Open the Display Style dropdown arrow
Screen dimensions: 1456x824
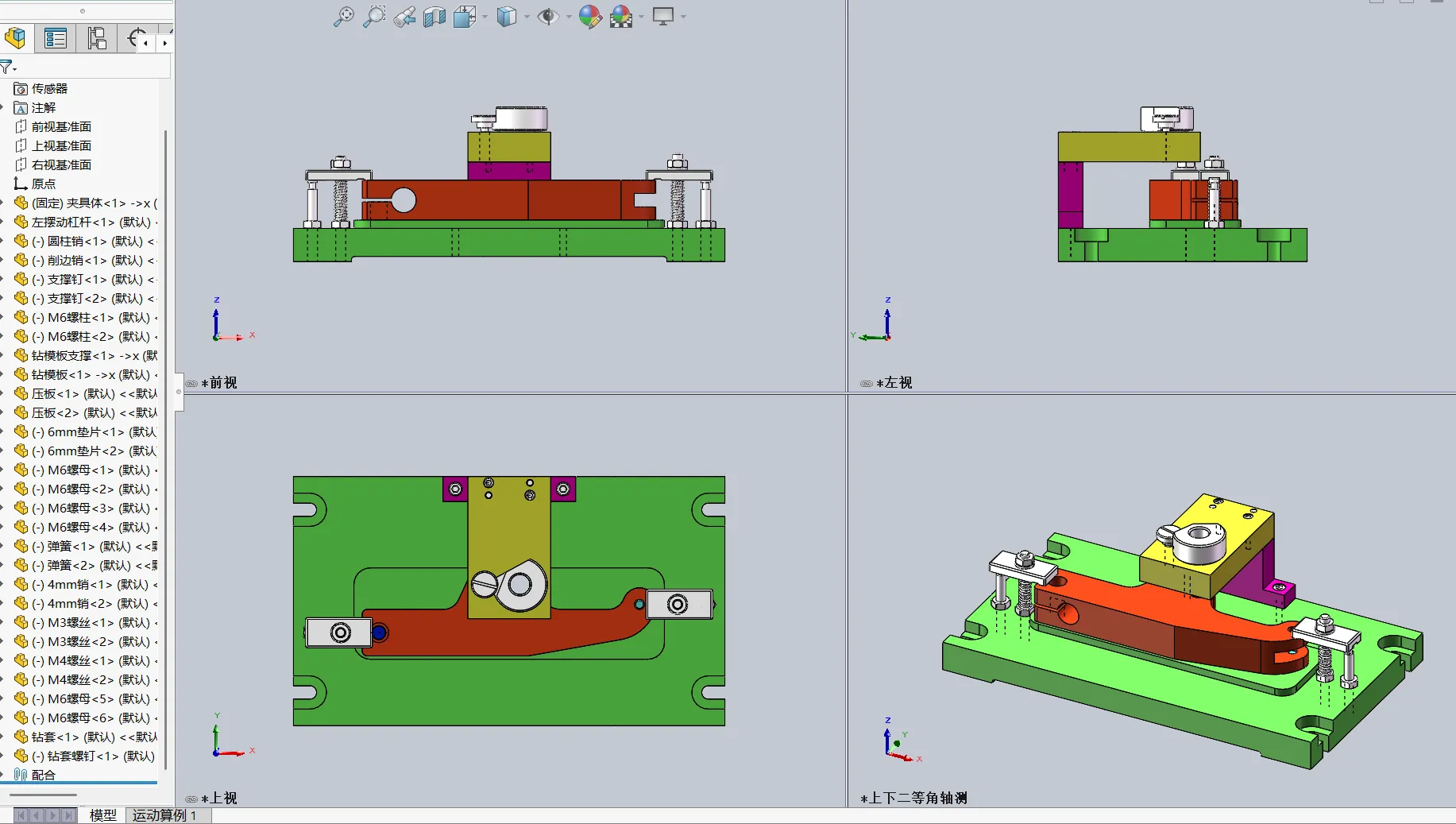[x=527, y=17]
